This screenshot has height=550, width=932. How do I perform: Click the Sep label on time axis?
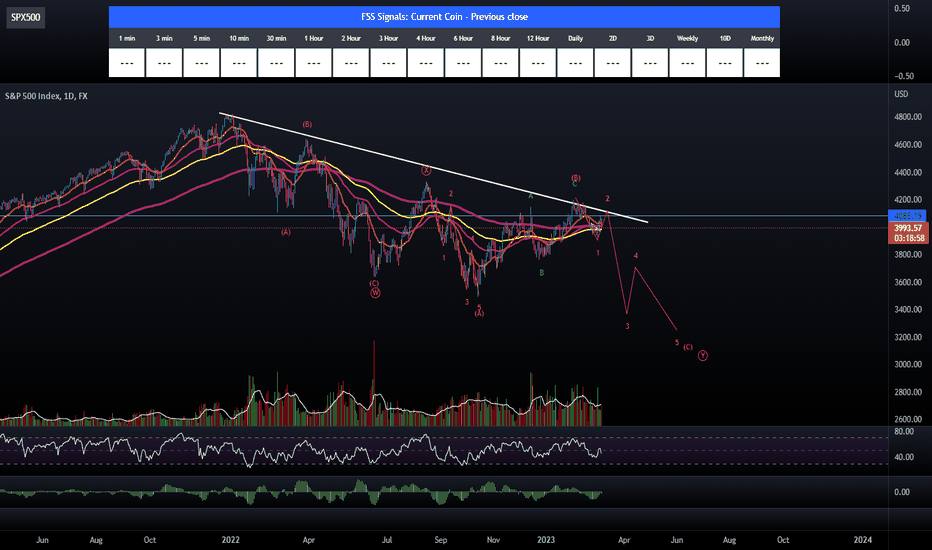click(x=440, y=540)
